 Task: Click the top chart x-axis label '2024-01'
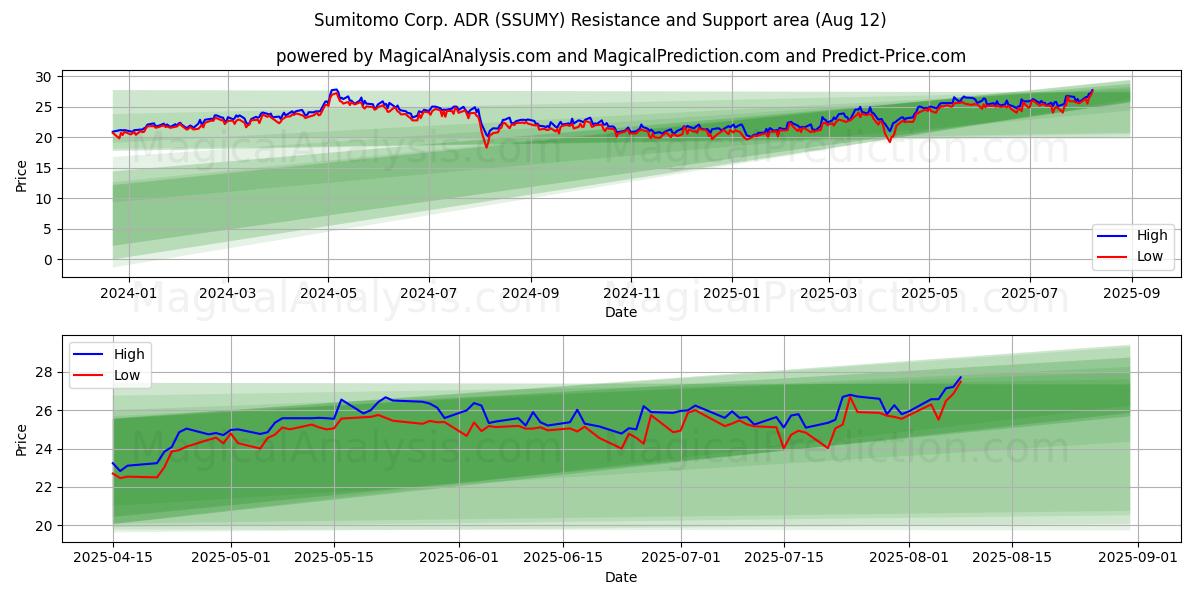129,294
